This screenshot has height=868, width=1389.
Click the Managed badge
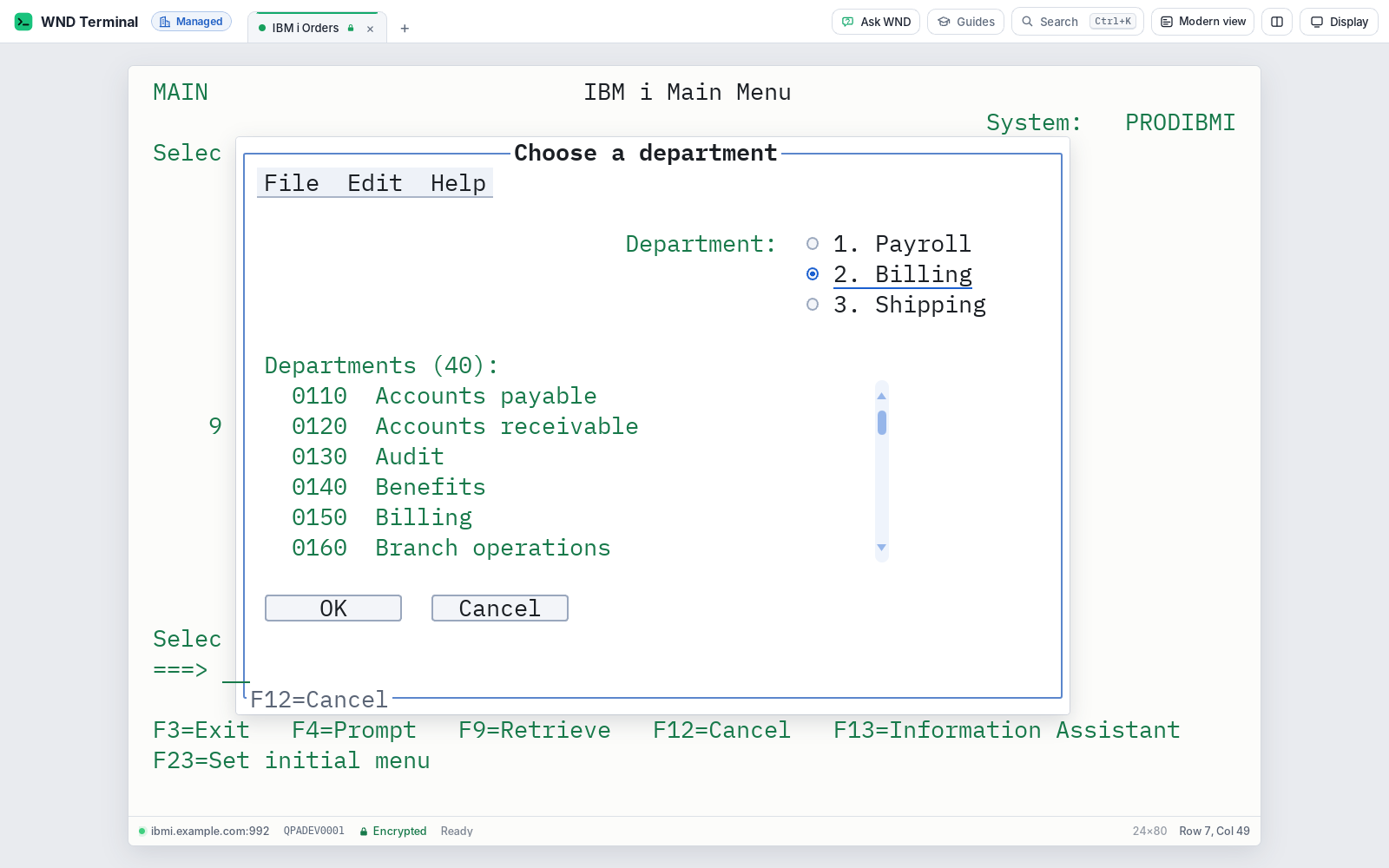point(191,22)
